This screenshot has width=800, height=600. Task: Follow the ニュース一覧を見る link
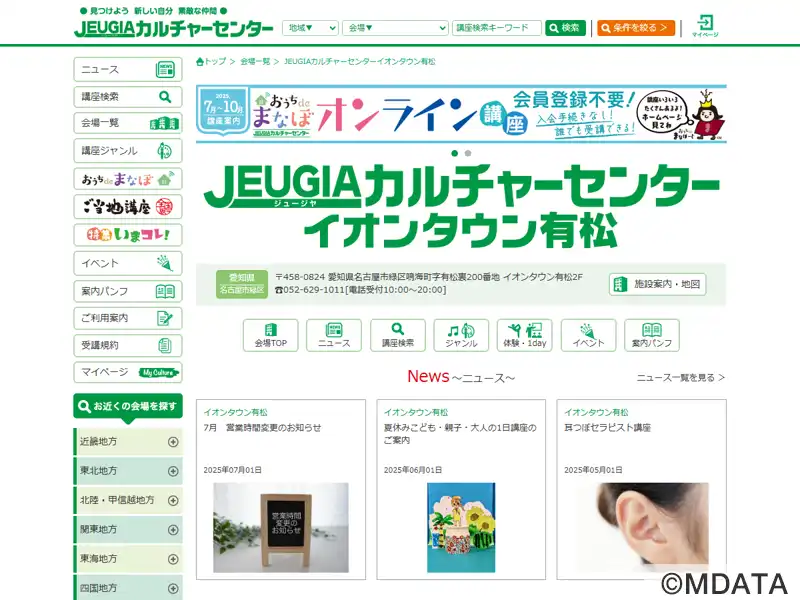tap(681, 378)
